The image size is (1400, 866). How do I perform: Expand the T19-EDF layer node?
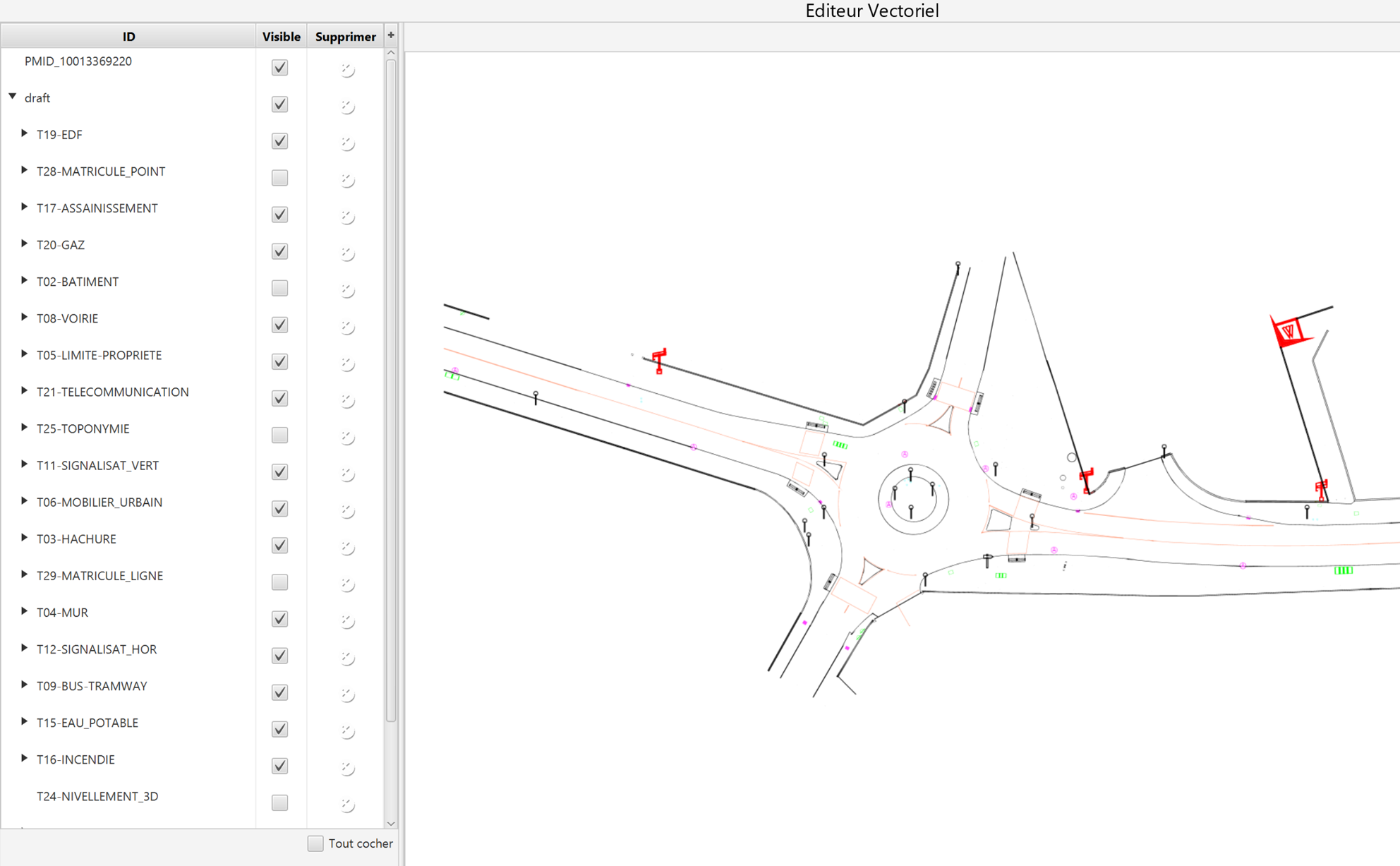24,133
